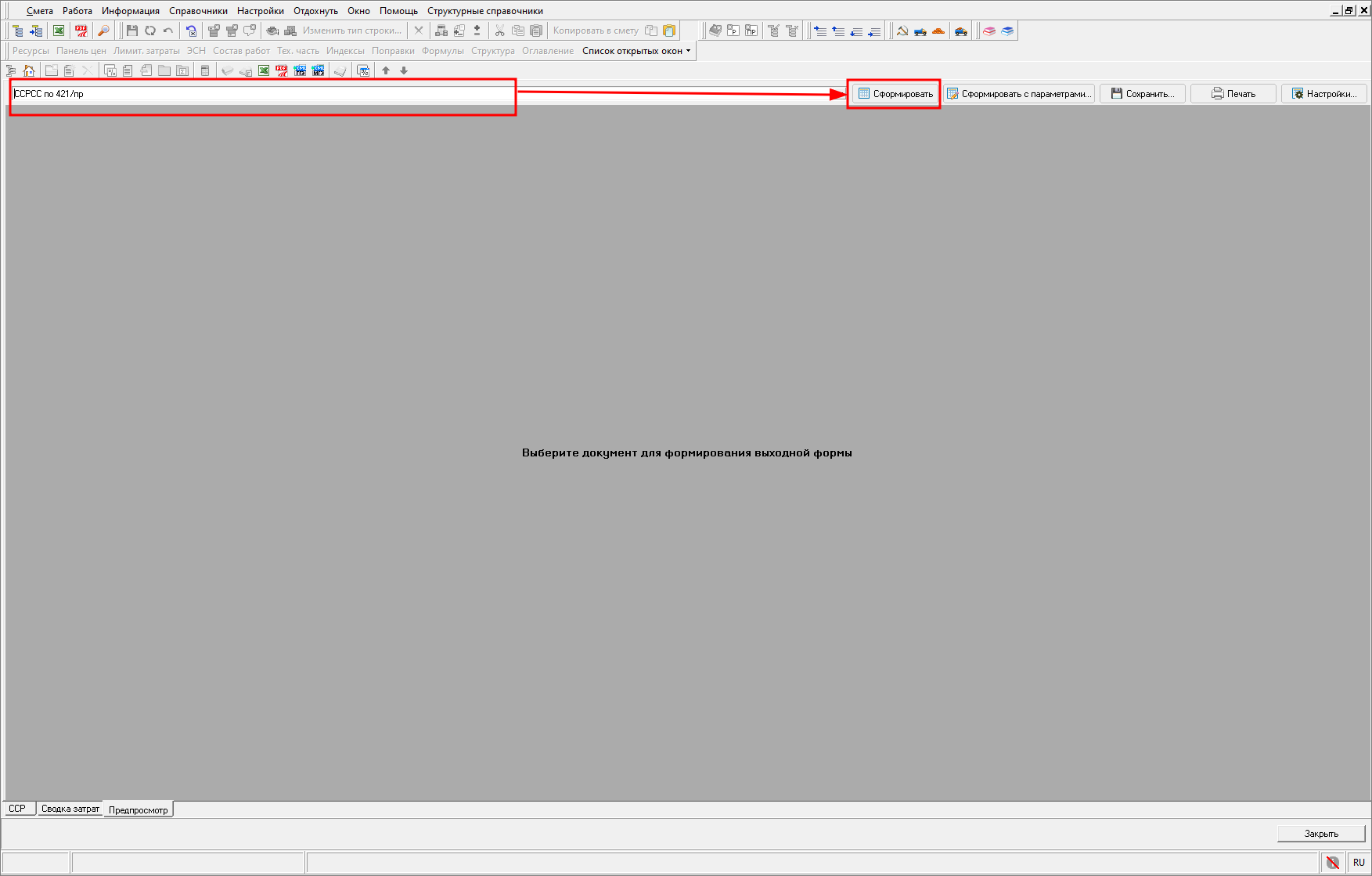1372x876 pixels.
Task: Click the undo arrow icon
Action: (x=168, y=31)
